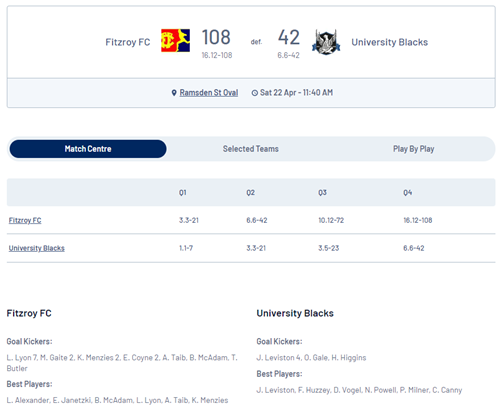Open the Play By Play tab
The image size is (500, 408).
(413, 149)
